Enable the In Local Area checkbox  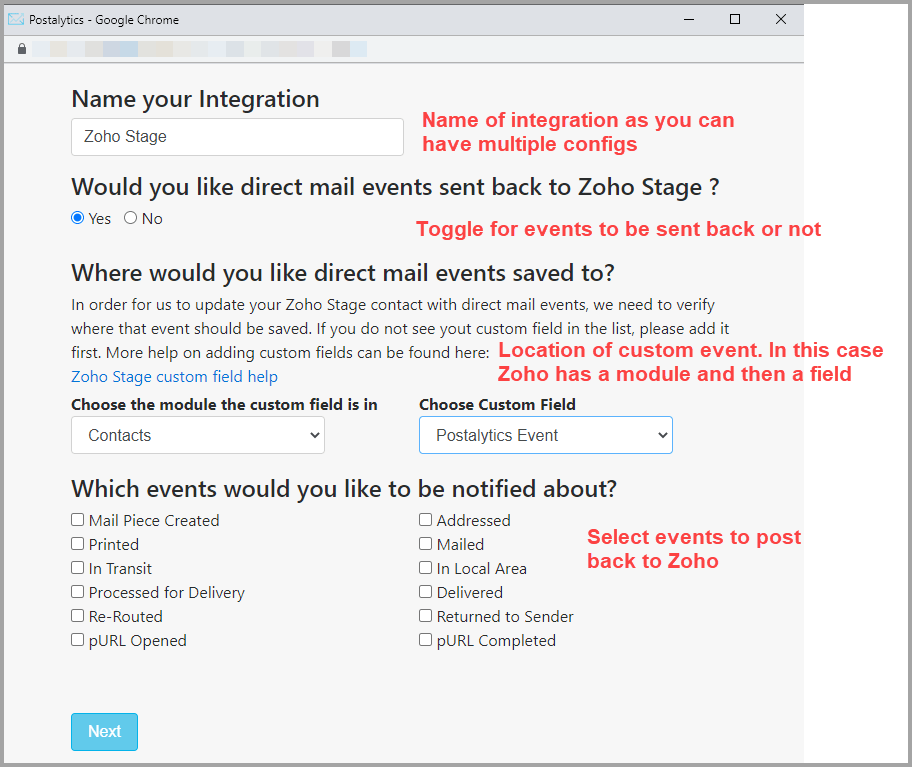click(x=426, y=568)
